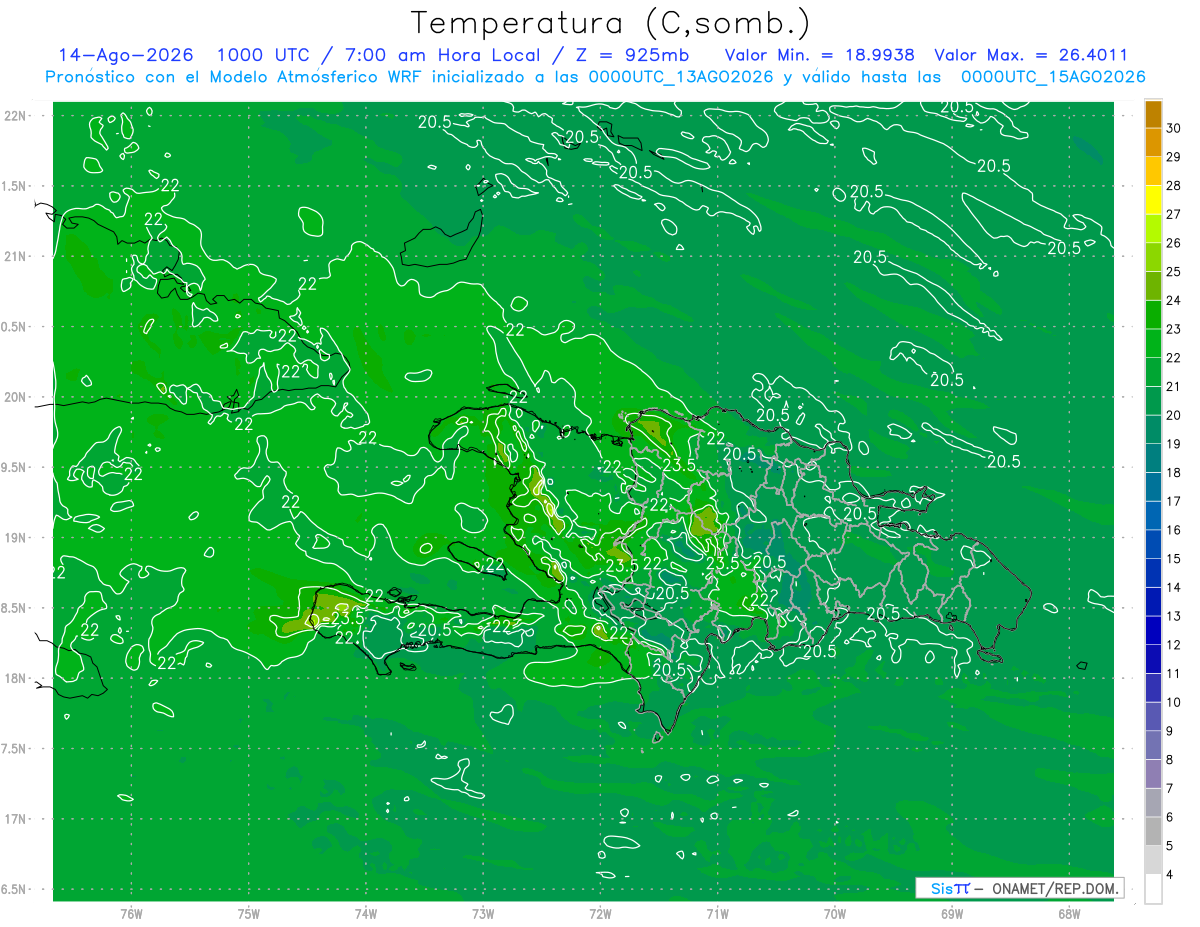Click color scale label "26"
Screen dimensions: 1200x927
tap(1174, 243)
